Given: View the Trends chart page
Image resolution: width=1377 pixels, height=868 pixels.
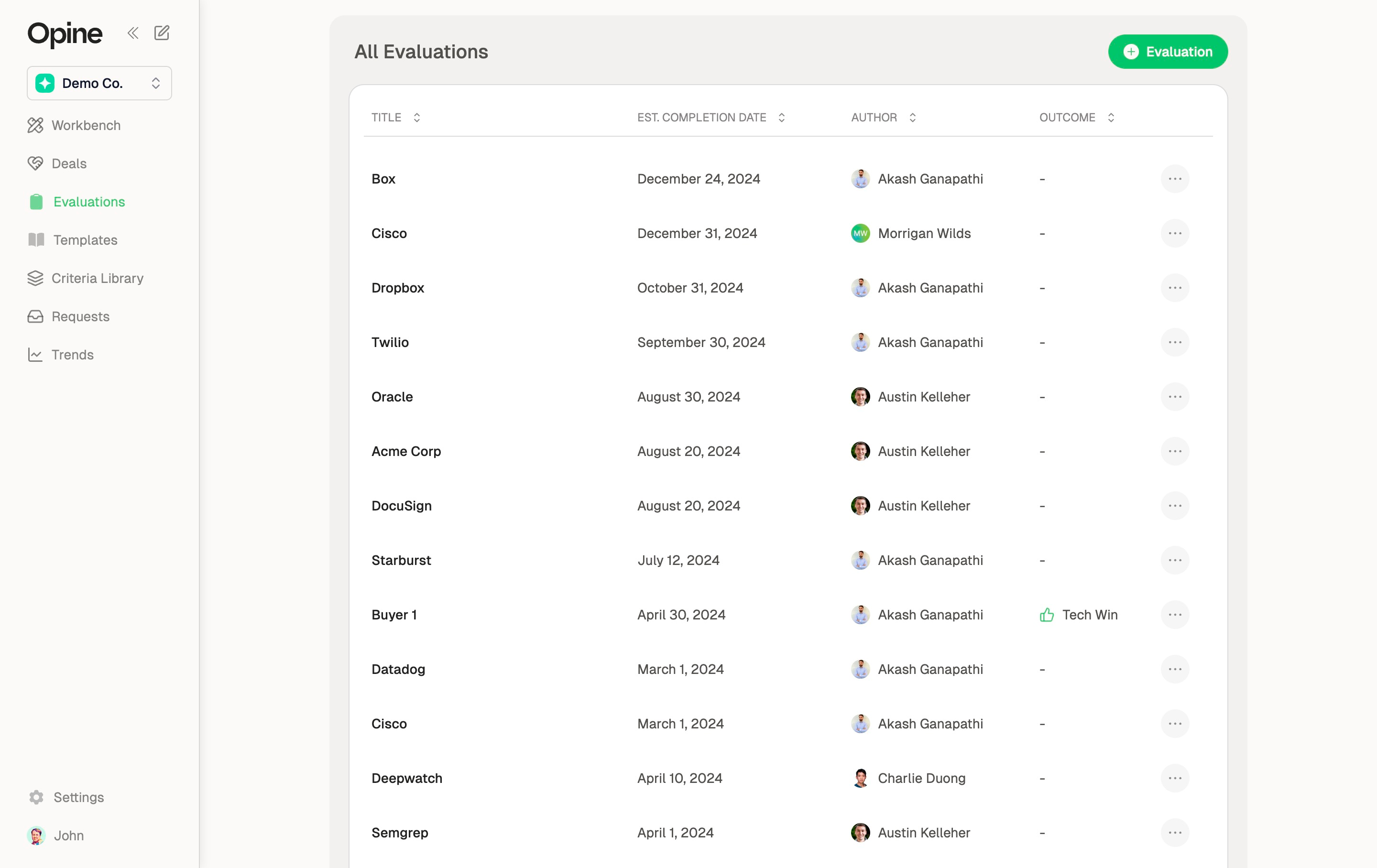Looking at the screenshot, I should 72,355.
